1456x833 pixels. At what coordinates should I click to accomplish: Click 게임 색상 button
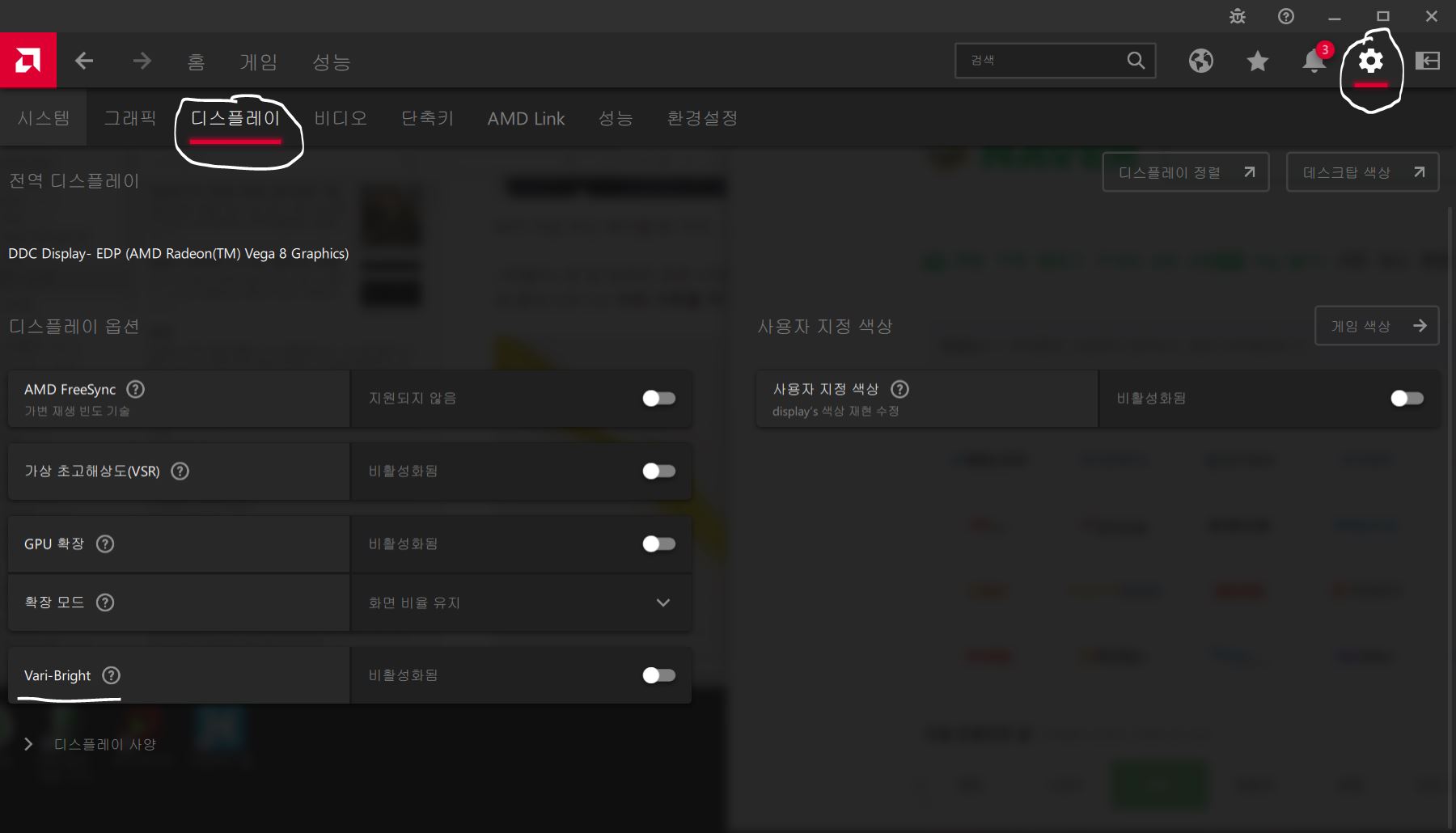[x=1378, y=326]
